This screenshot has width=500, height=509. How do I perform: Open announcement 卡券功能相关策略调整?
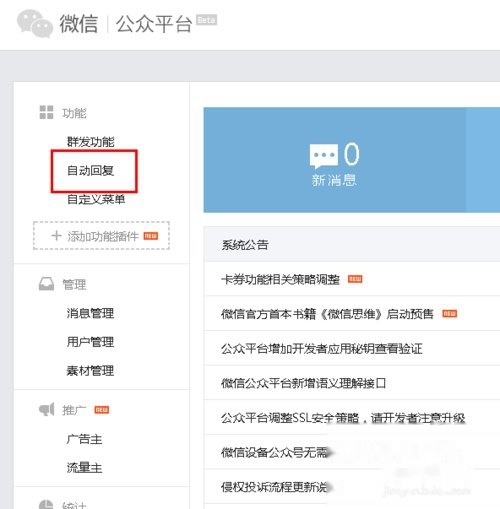(280, 279)
